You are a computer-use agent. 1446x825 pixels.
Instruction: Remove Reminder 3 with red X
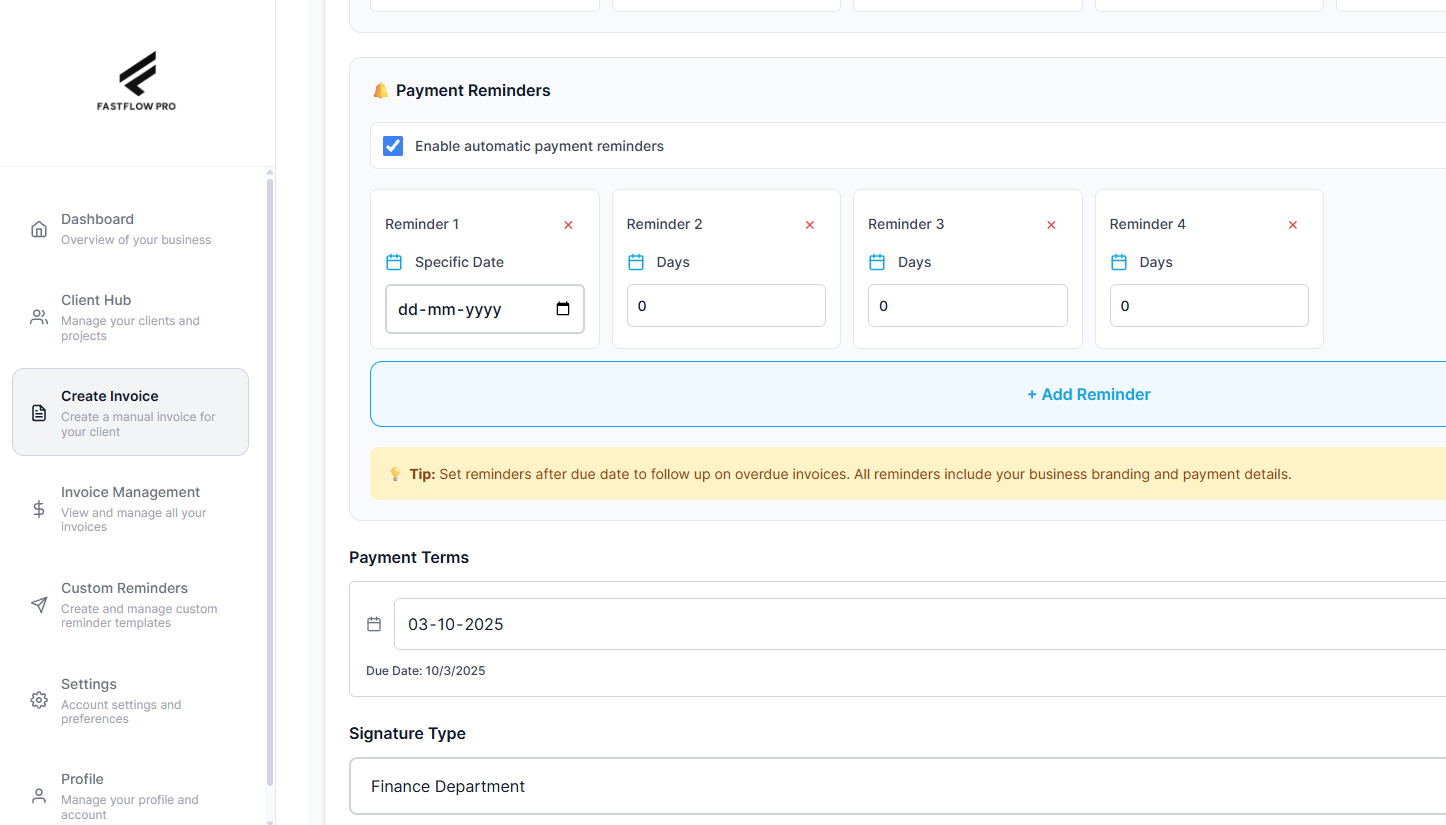coord(1051,225)
